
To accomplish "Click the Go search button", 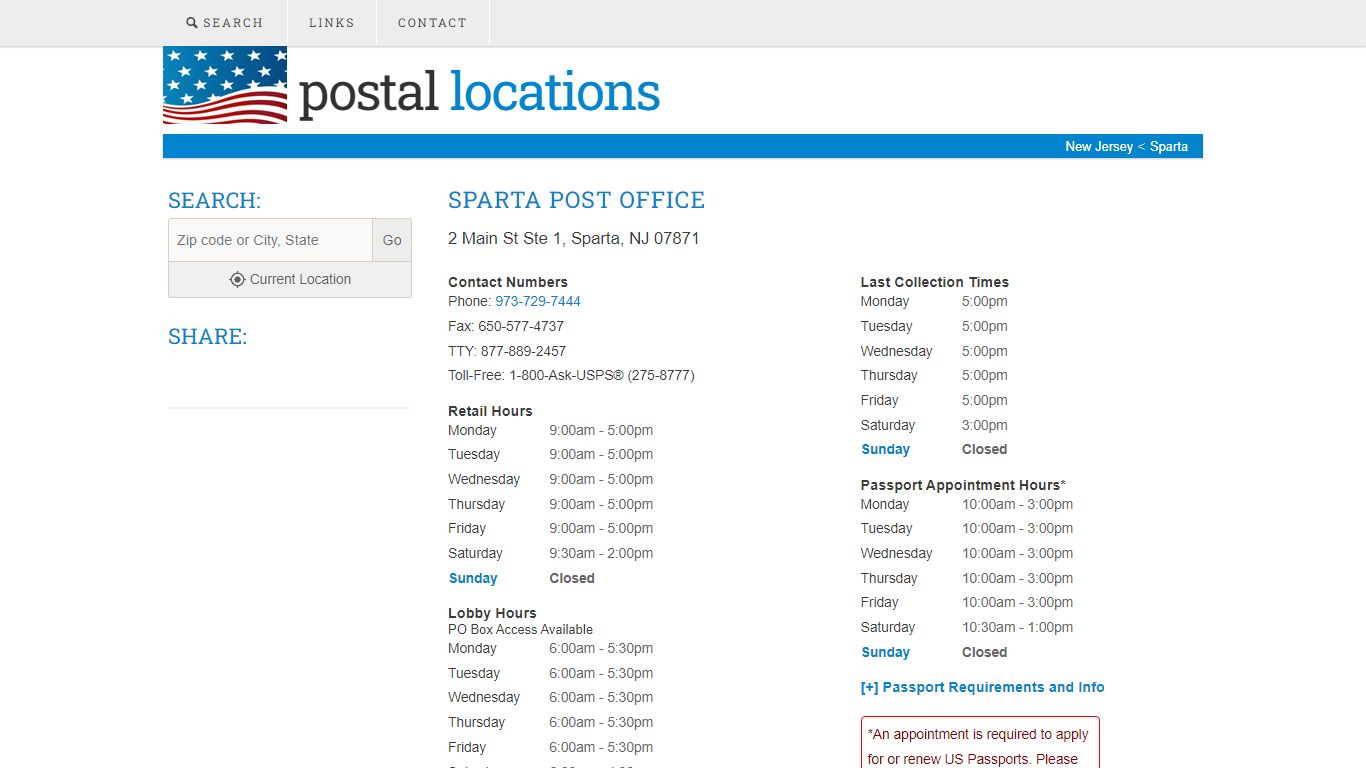I will tap(392, 240).
